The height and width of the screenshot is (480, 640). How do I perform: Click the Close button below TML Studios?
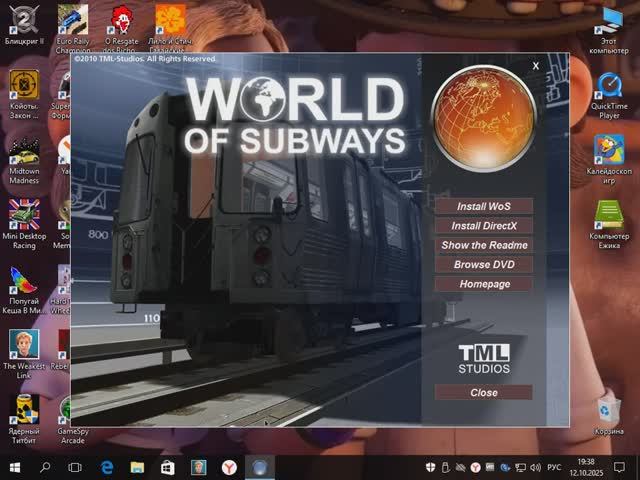pos(484,393)
